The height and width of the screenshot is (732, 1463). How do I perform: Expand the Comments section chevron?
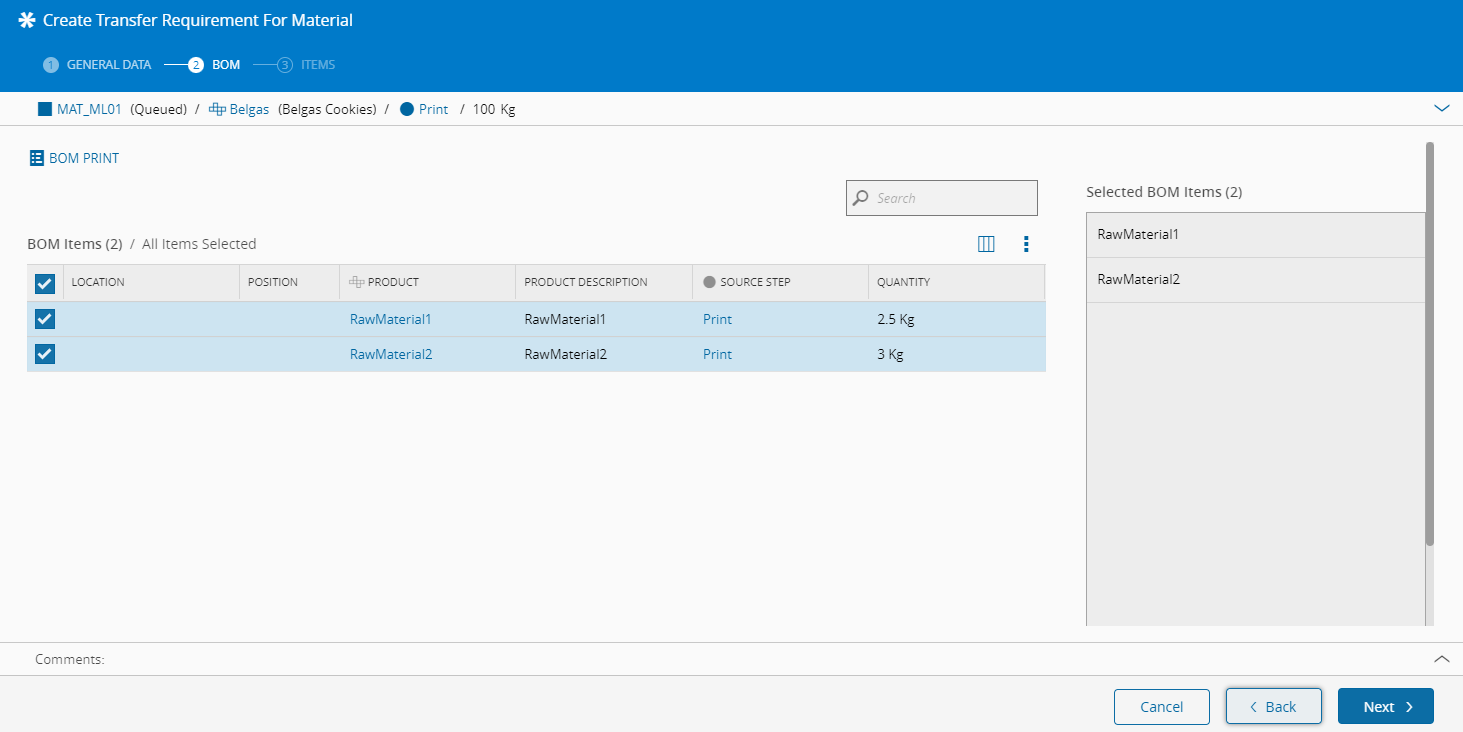pos(1441,659)
